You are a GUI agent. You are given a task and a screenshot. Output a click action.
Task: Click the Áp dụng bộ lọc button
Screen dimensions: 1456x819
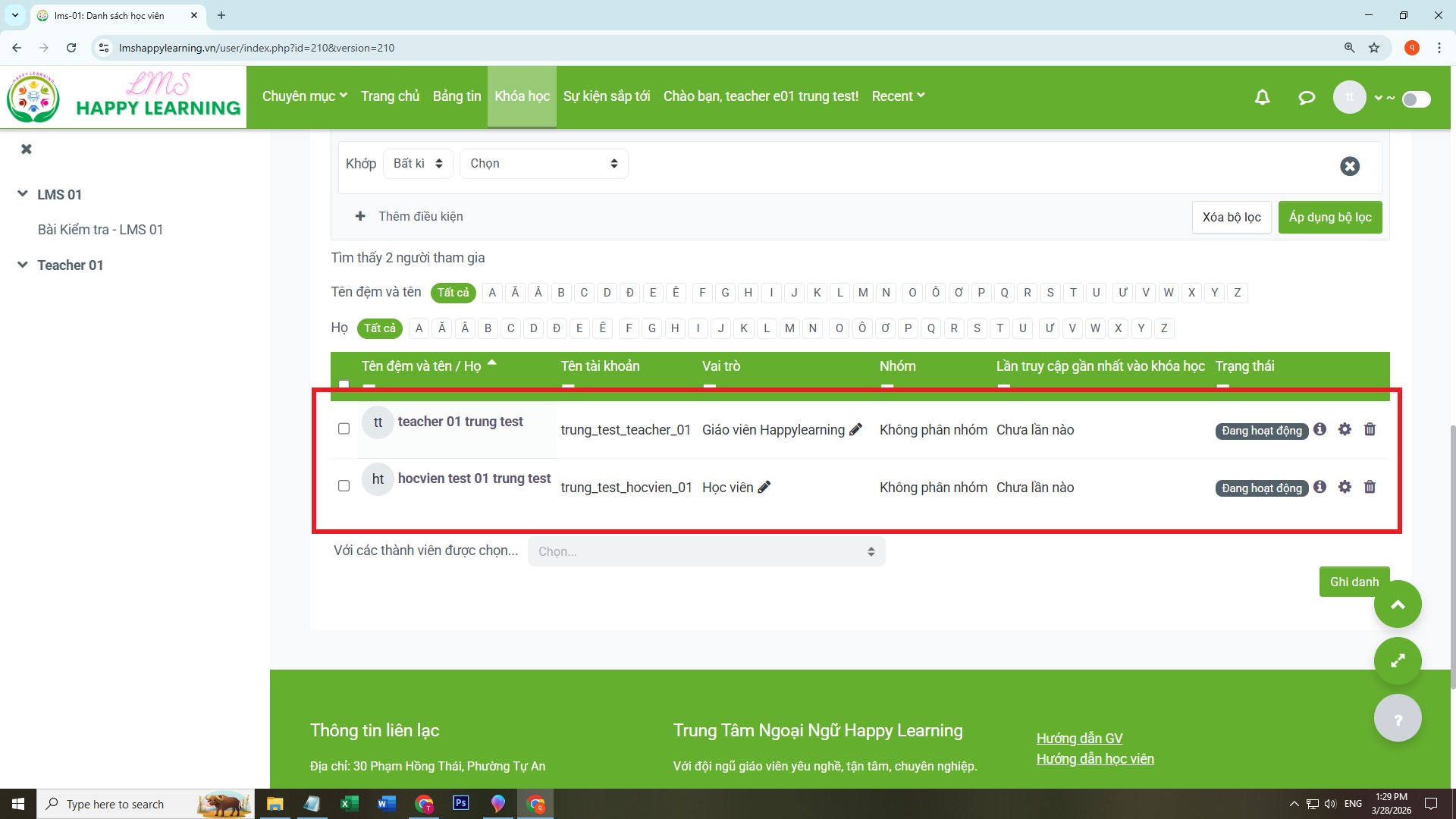[1329, 218]
